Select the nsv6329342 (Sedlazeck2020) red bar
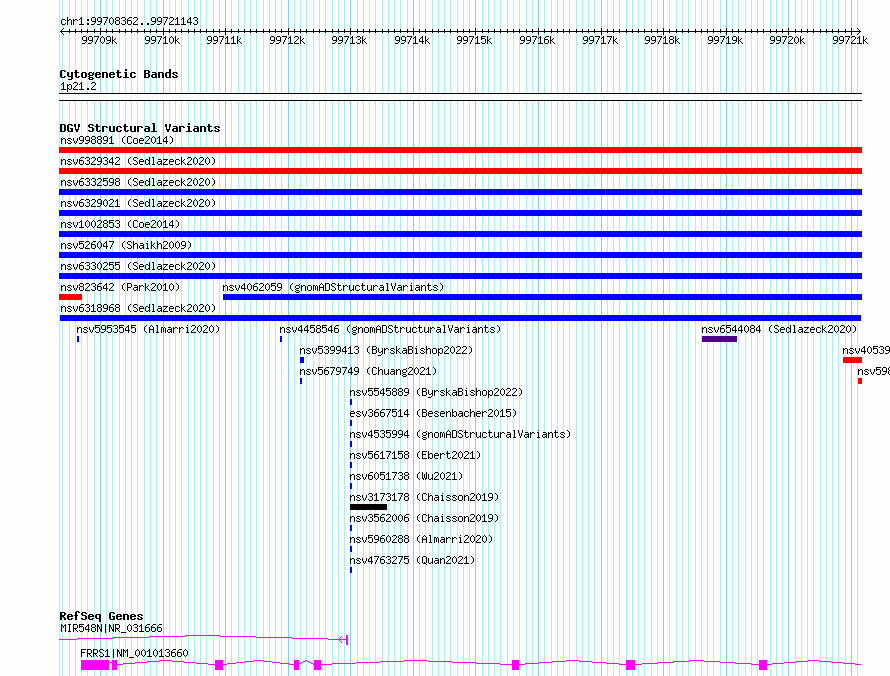 [x=460, y=171]
